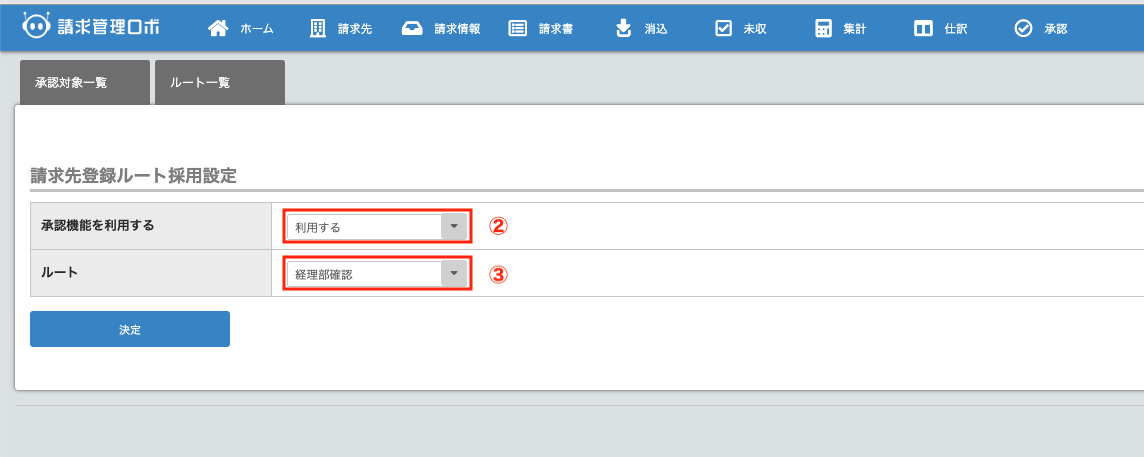Open the 請求情報 menu label
The image size is (1144, 457).
(457, 29)
